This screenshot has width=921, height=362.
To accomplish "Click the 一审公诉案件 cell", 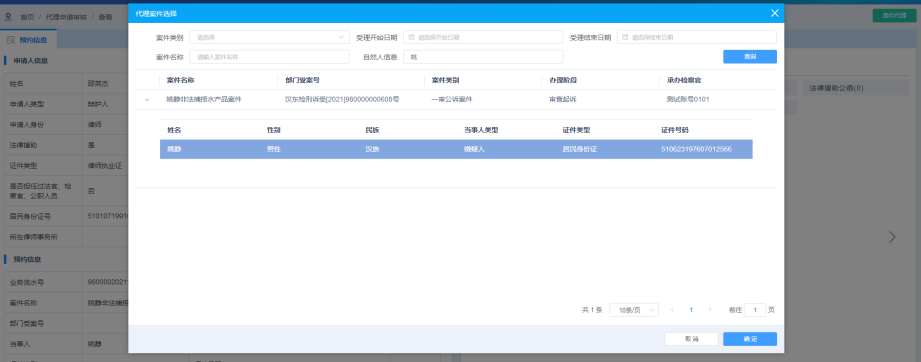I will tap(452, 99).
